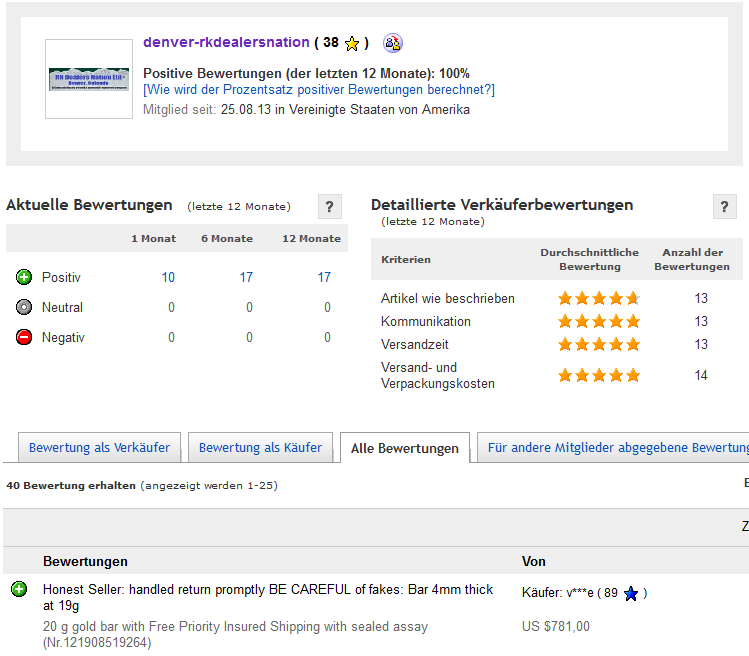The height and width of the screenshot is (656, 749).
Task: Open how positive feedback percentage is calculated
Action: pyautogui.click(x=319, y=90)
